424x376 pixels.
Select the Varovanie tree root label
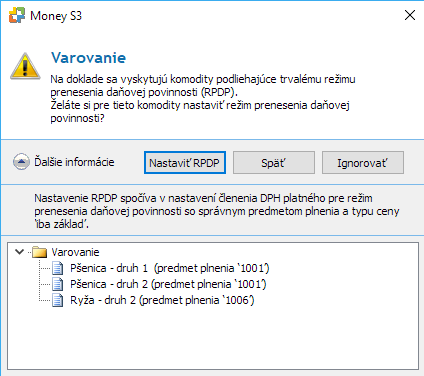pyautogui.click(x=75, y=252)
